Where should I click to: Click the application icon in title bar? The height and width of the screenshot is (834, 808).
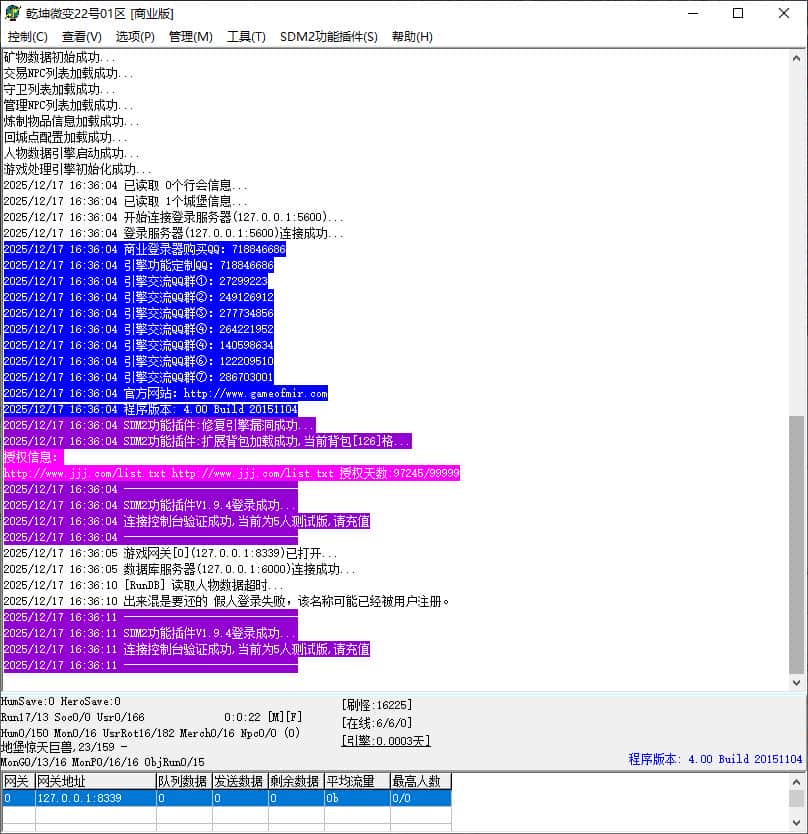tap(12, 13)
